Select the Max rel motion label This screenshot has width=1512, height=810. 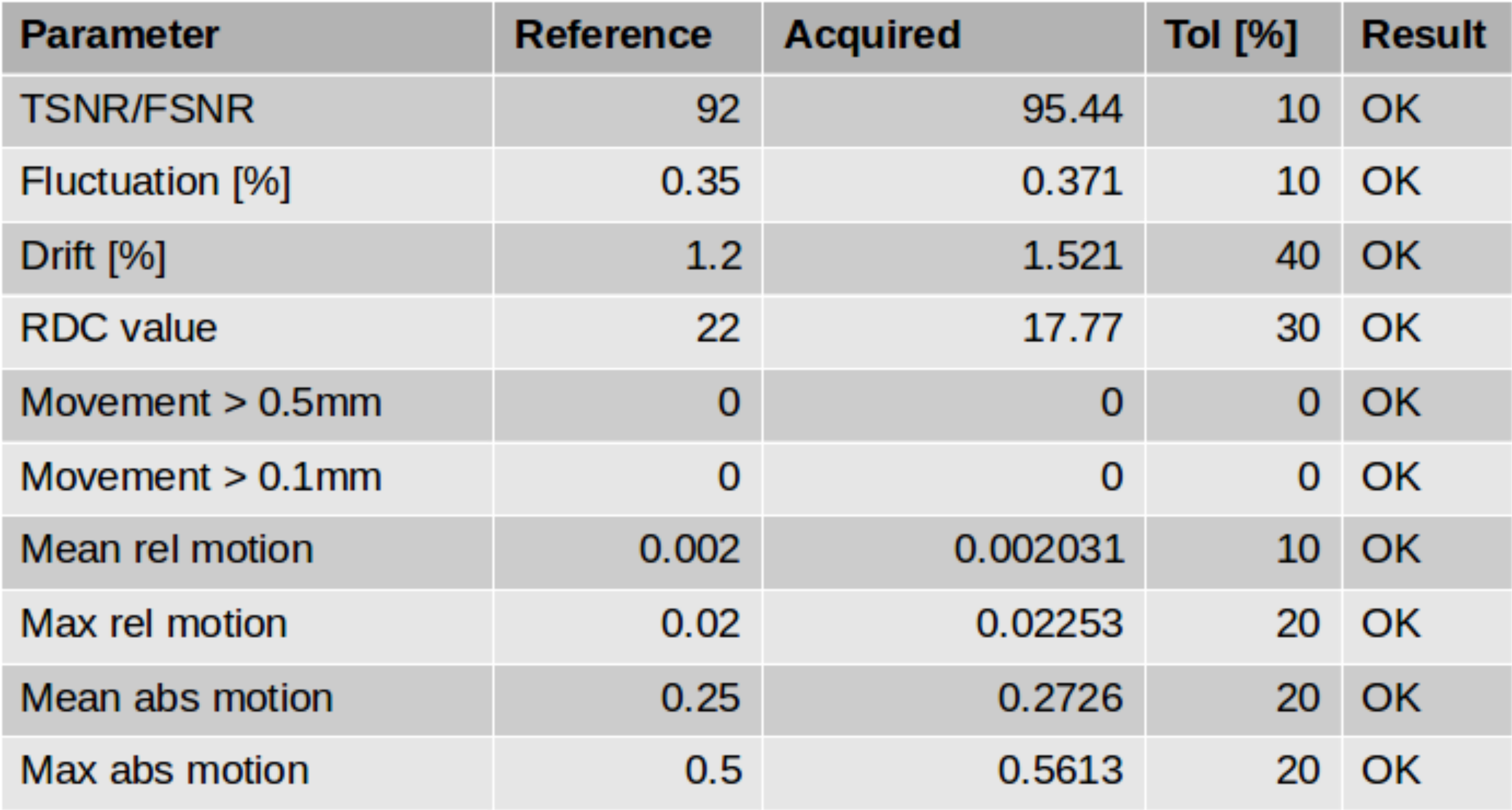click(154, 623)
